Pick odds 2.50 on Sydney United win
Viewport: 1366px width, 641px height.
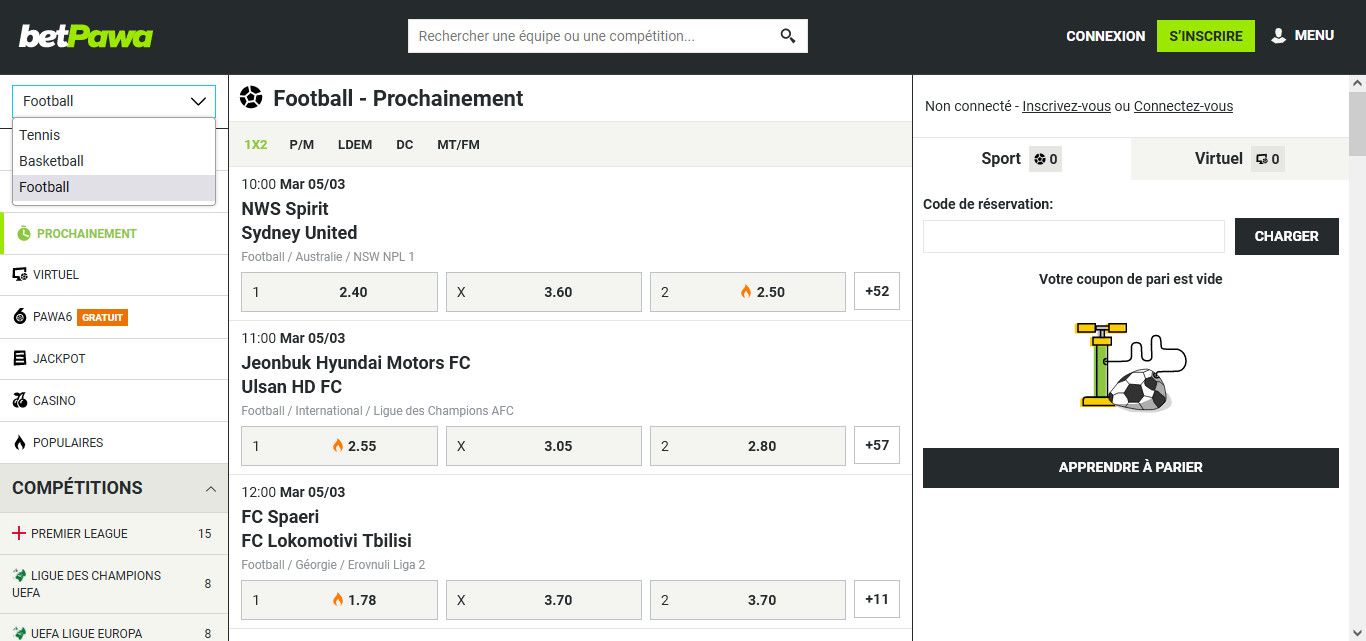[x=748, y=292]
